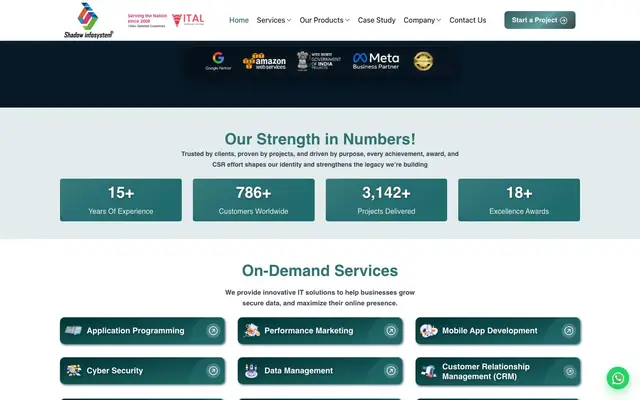The image size is (640, 400).
Task: Open the Customer Relationship Management (CRM) card
Action: (498, 371)
